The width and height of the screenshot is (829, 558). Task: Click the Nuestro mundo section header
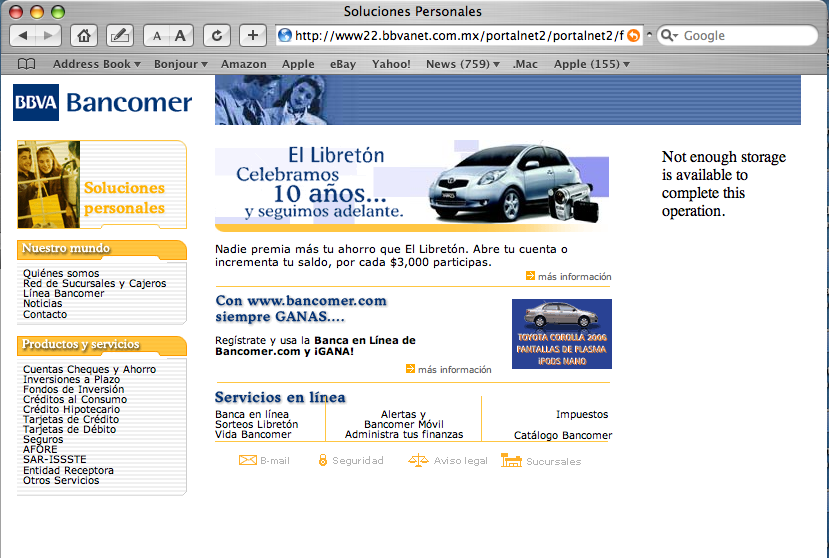102,249
